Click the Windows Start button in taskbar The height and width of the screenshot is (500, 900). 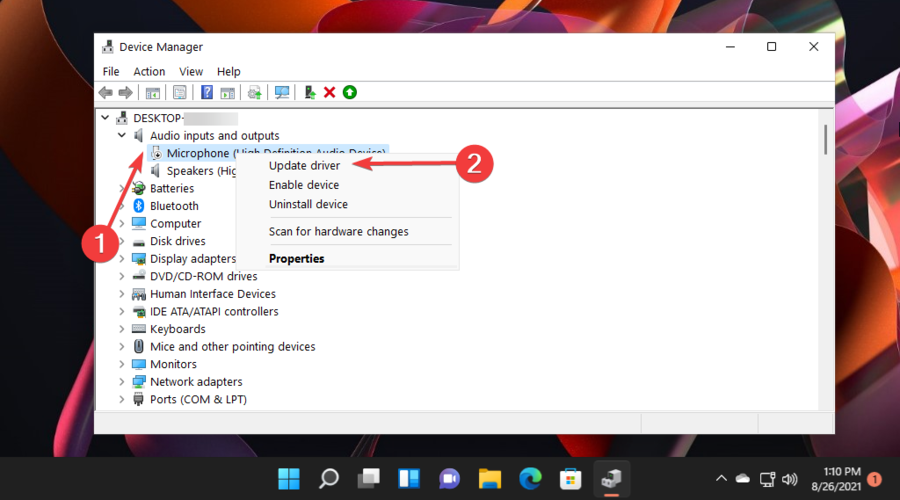click(x=289, y=478)
